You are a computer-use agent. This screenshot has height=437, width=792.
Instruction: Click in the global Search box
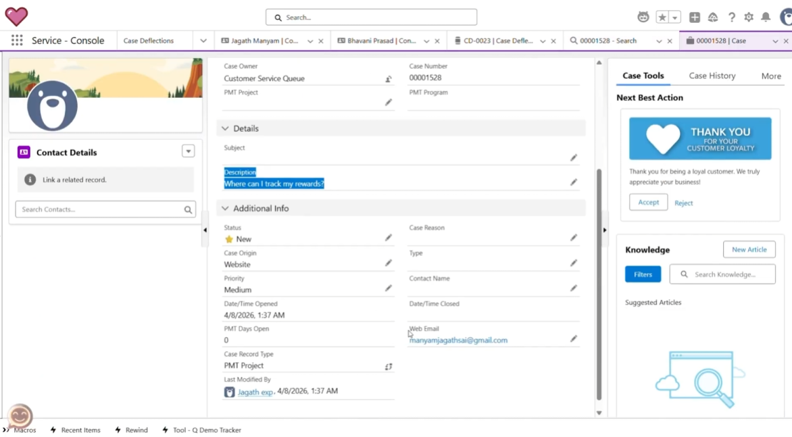[371, 17]
